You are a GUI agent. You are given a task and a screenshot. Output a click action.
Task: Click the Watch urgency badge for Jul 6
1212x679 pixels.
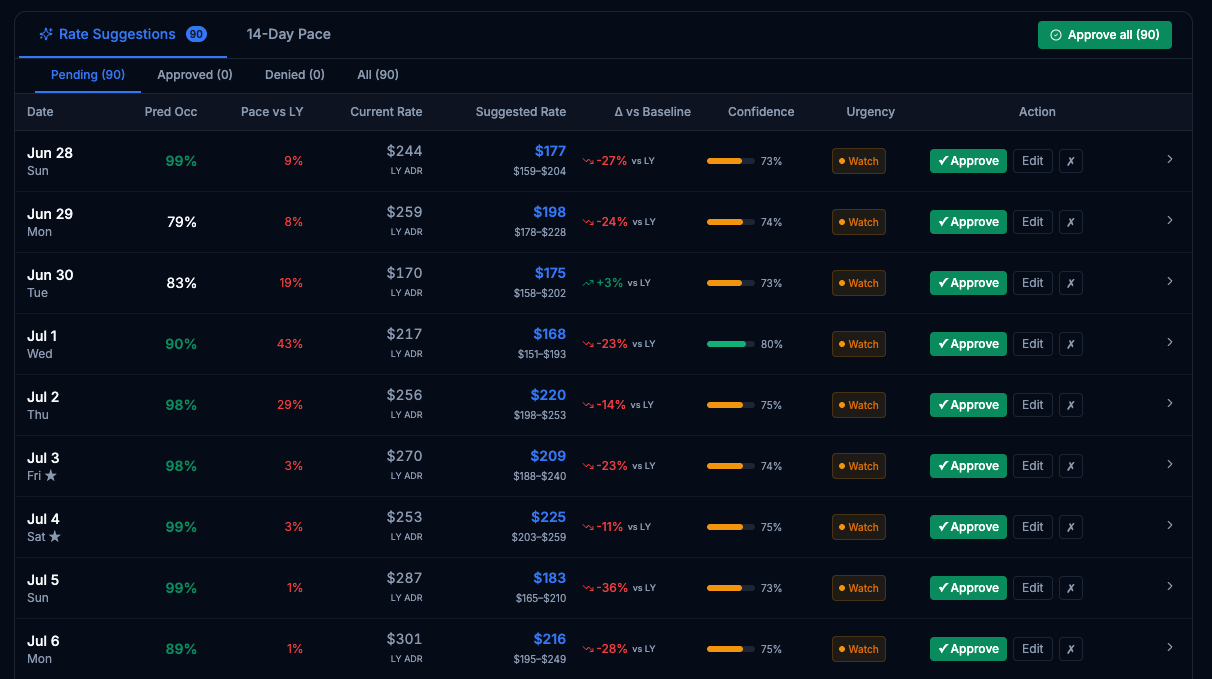859,649
